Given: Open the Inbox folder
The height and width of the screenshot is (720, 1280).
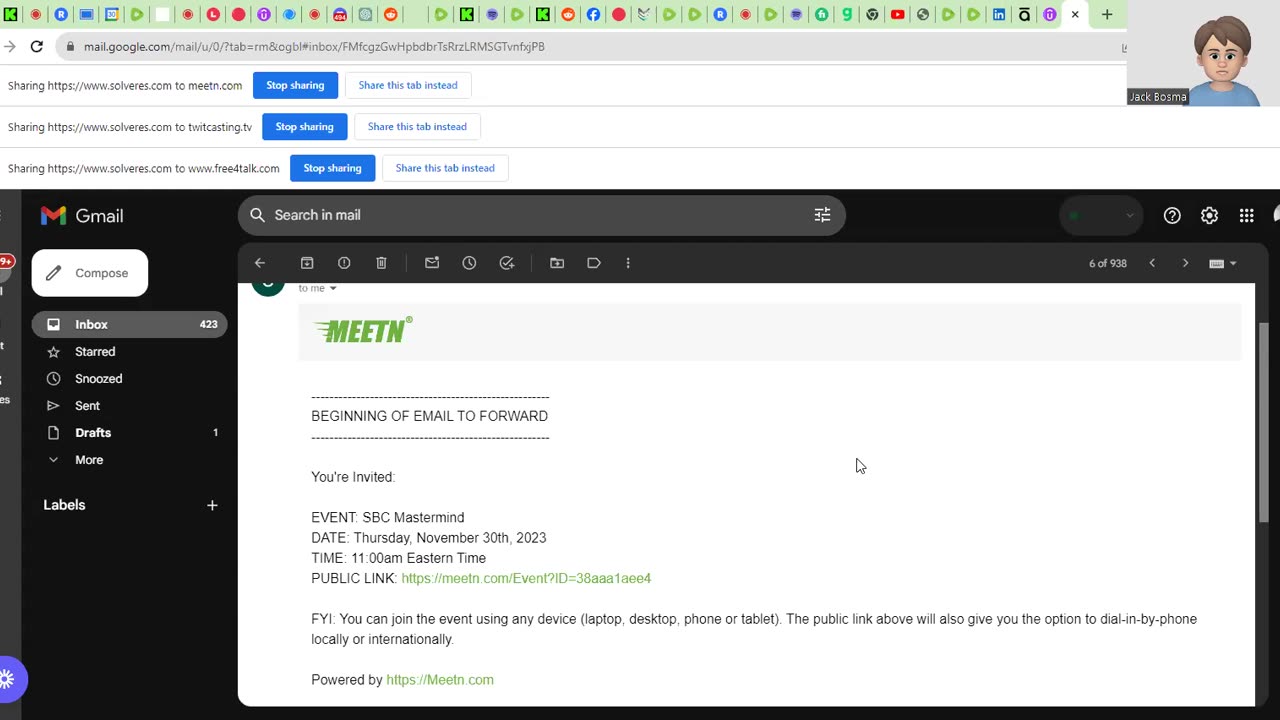Looking at the screenshot, I should [x=130, y=324].
